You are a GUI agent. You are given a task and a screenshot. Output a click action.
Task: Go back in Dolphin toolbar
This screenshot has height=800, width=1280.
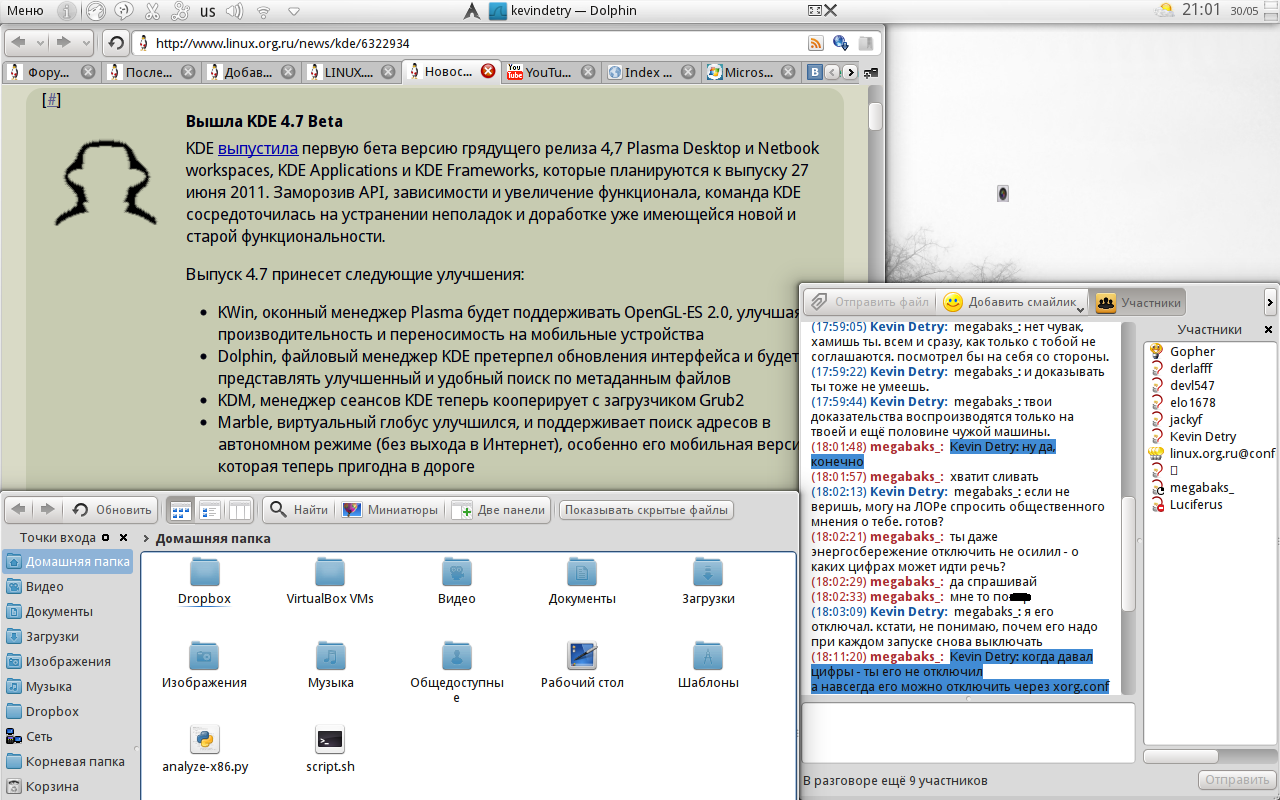point(19,510)
